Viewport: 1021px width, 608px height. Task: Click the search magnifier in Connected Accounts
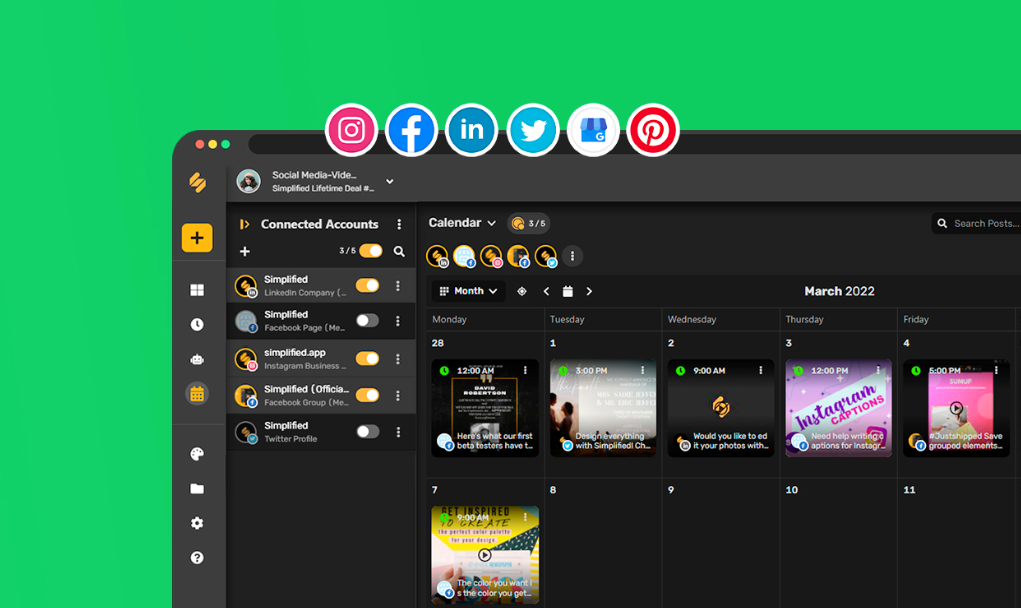399,251
